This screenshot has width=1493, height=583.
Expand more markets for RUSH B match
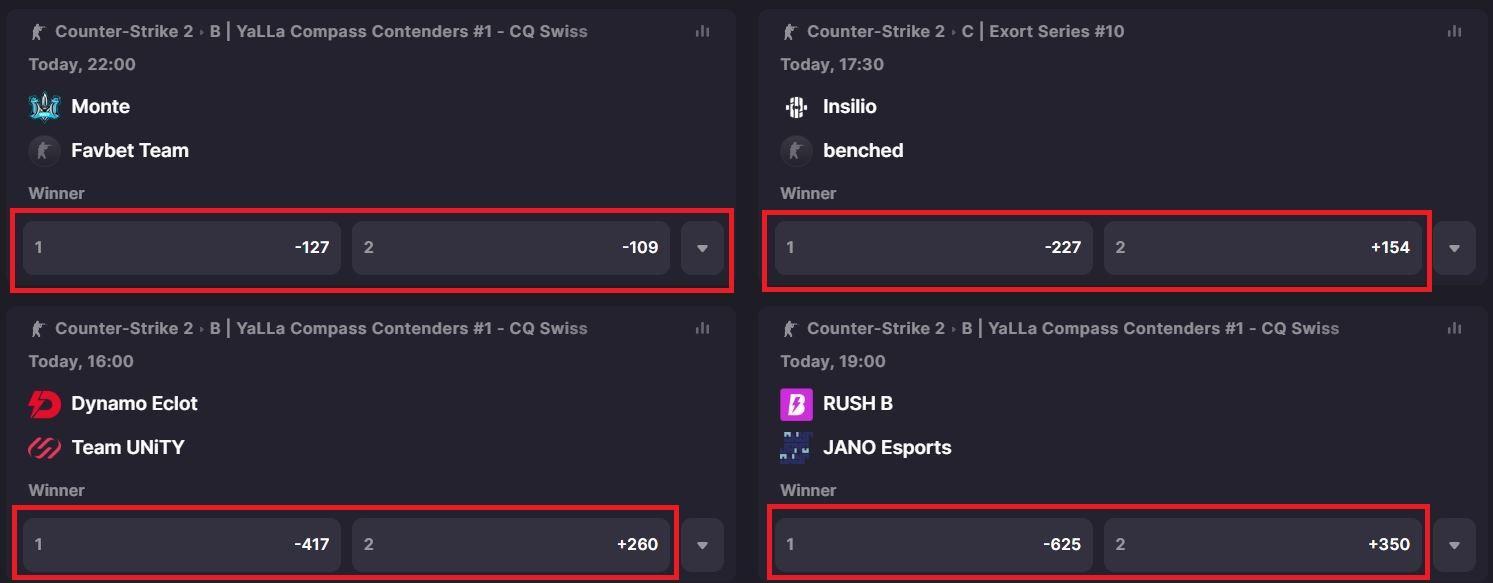(1454, 545)
